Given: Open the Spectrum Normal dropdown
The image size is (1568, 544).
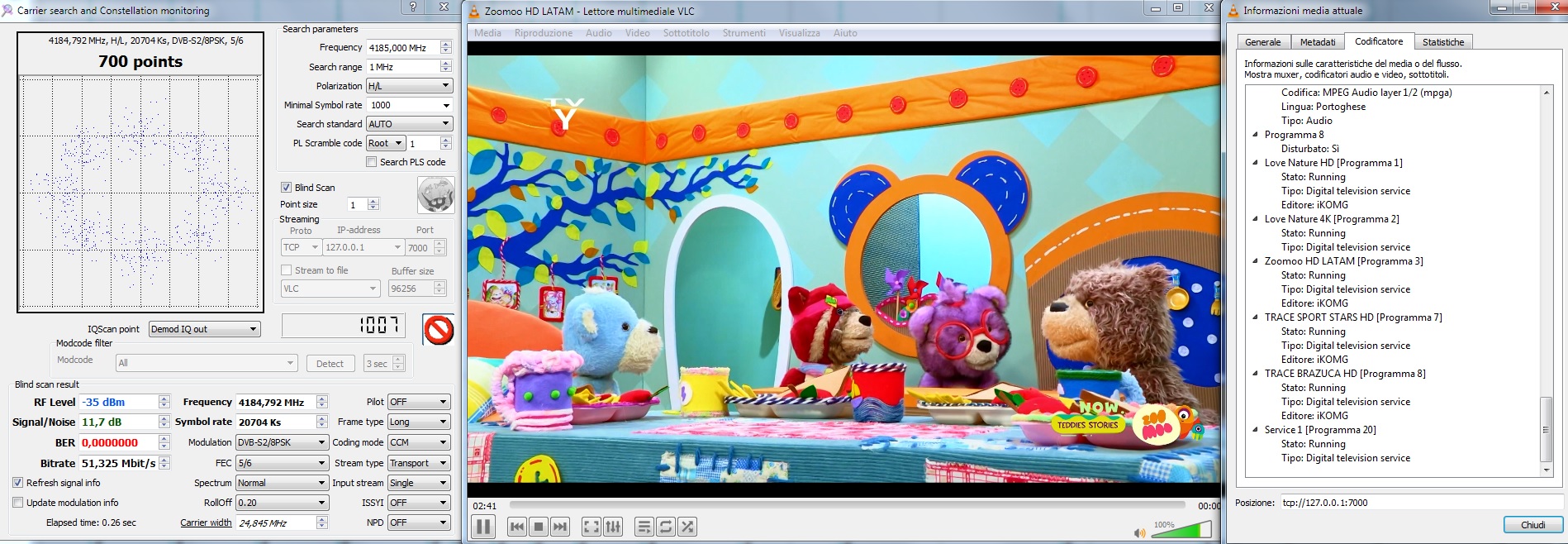Looking at the screenshot, I should [283, 483].
